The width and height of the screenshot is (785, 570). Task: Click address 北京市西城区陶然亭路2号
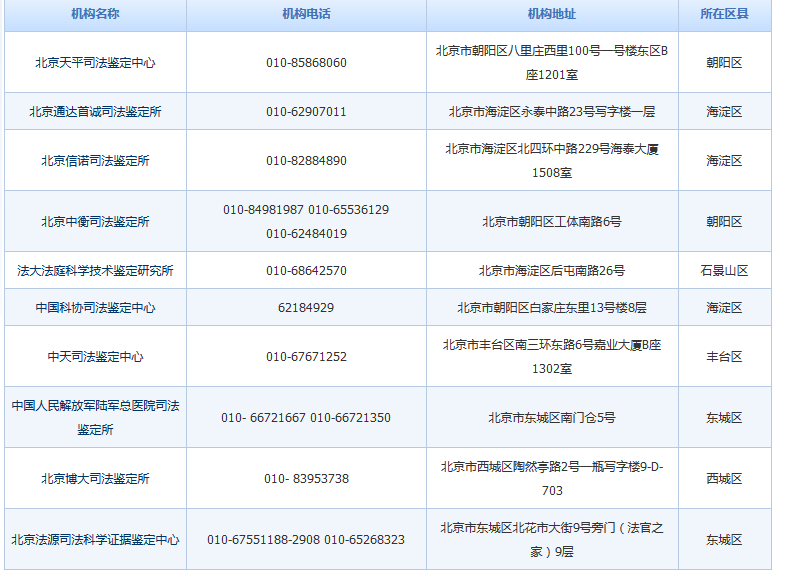[552, 479]
